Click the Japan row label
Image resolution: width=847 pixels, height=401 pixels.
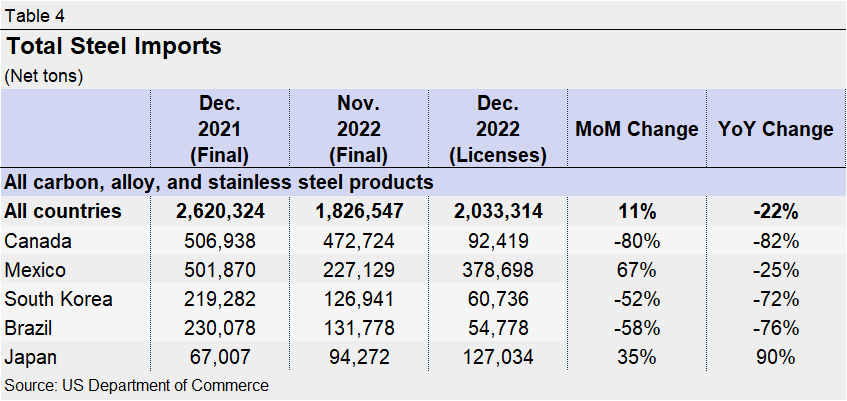pos(31,357)
